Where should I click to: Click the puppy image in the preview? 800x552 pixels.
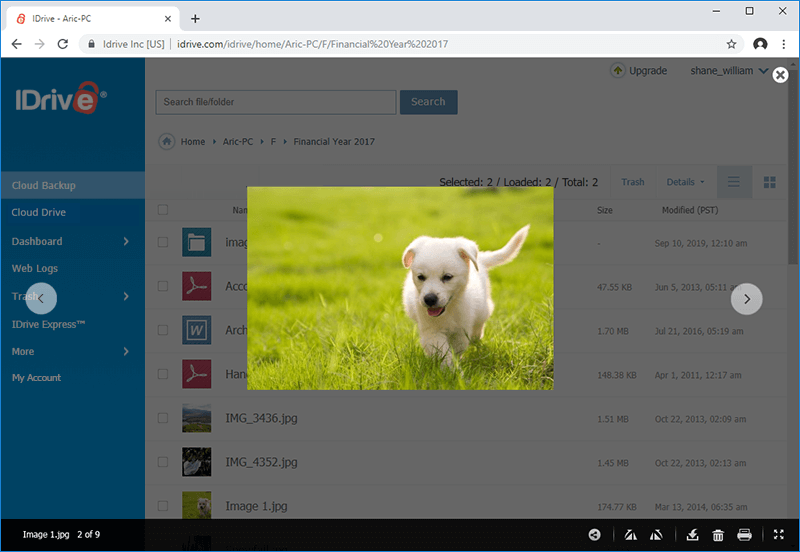[400, 288]
